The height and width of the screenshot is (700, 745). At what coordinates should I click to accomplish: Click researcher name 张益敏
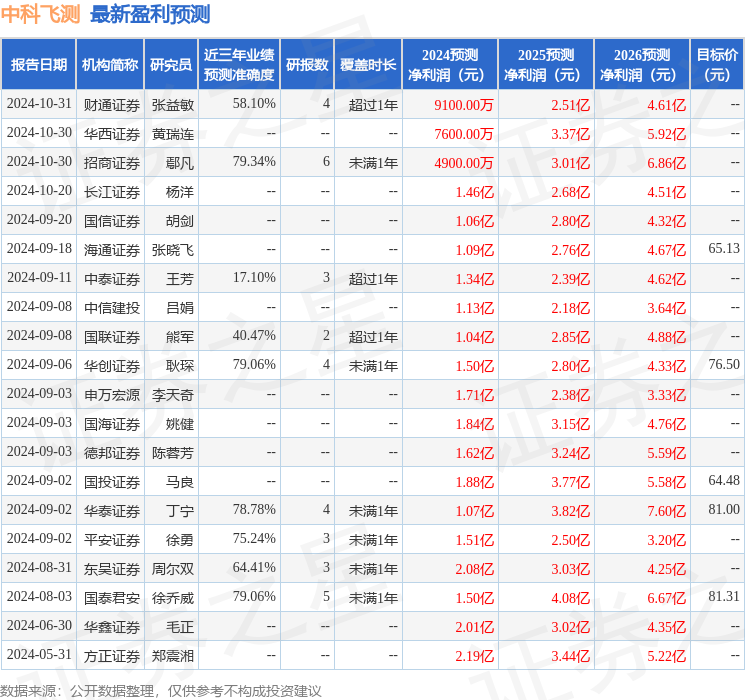173,105
